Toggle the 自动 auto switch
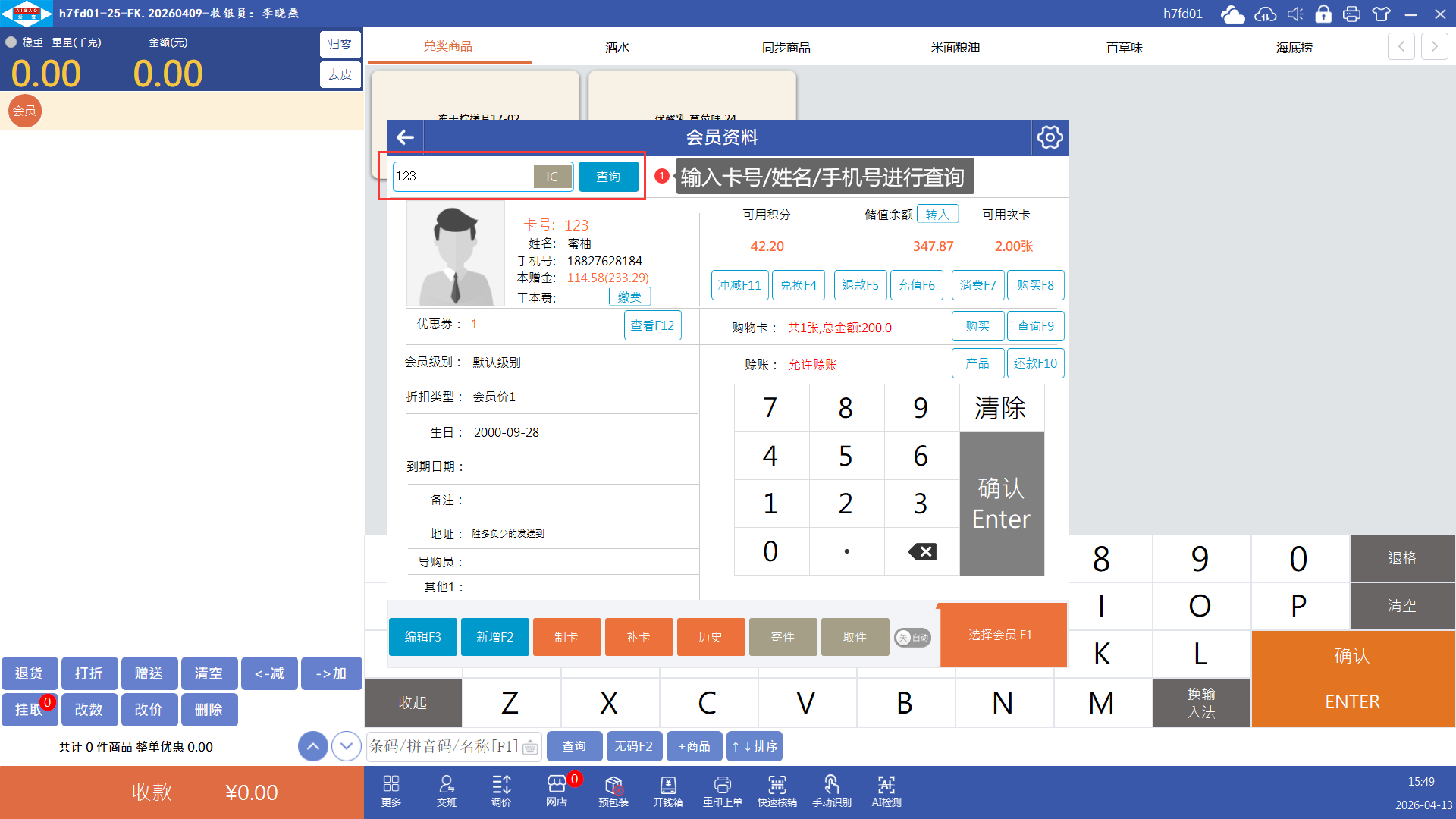 pyautogui.click(x=912, y=638)
